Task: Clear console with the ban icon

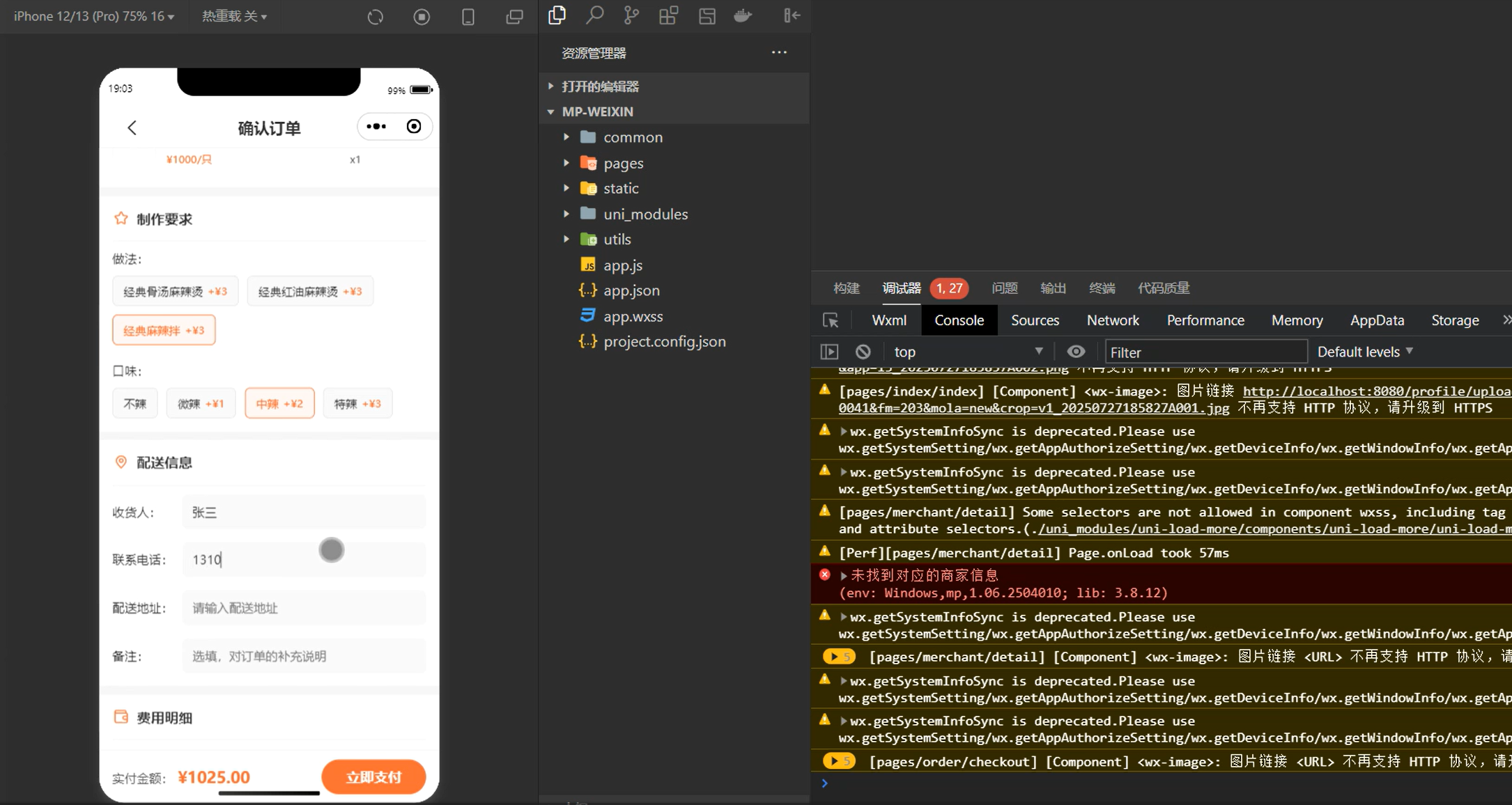Action: [863, 352]
